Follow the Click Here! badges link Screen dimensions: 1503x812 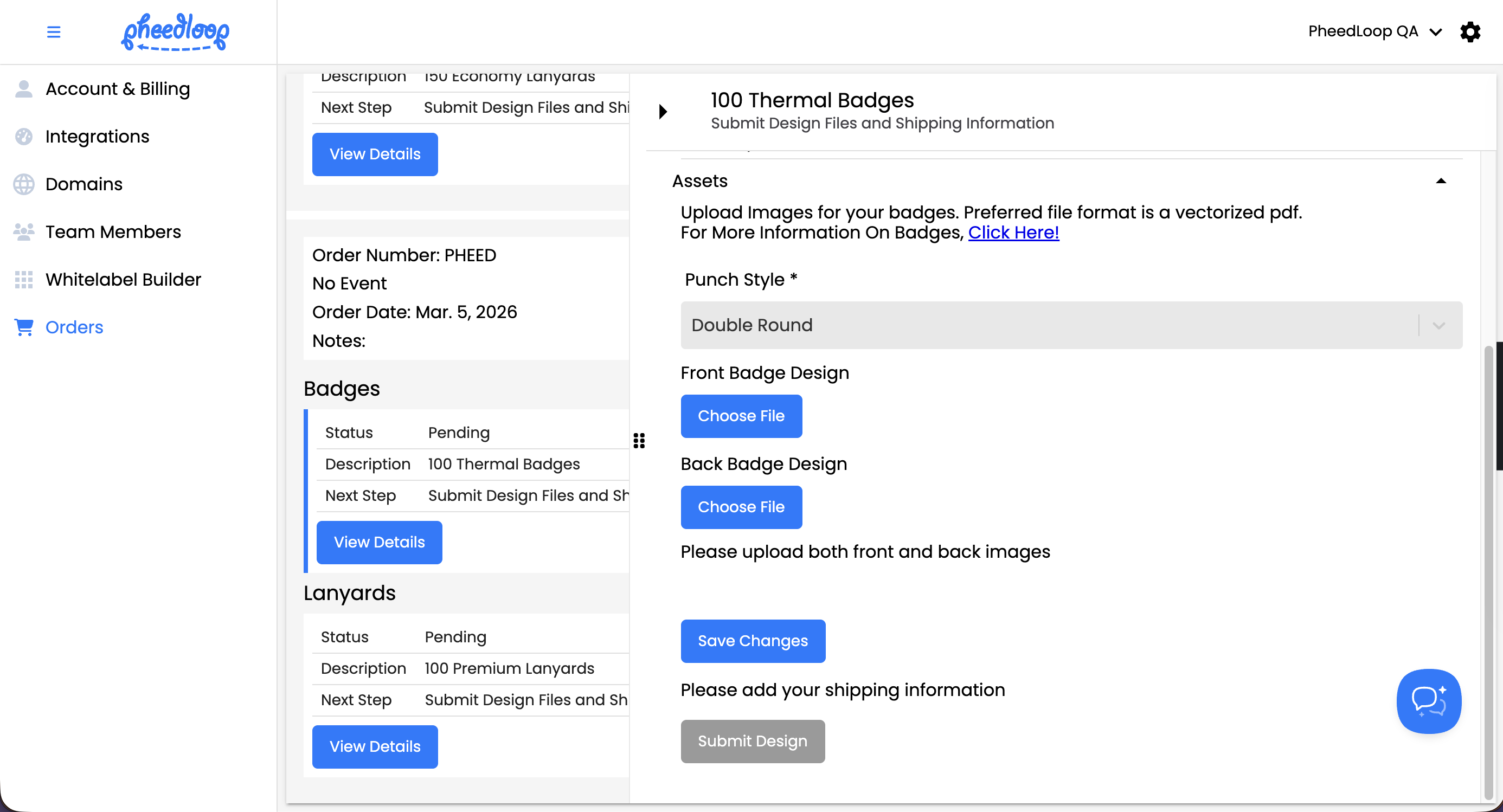point(1013,233)
